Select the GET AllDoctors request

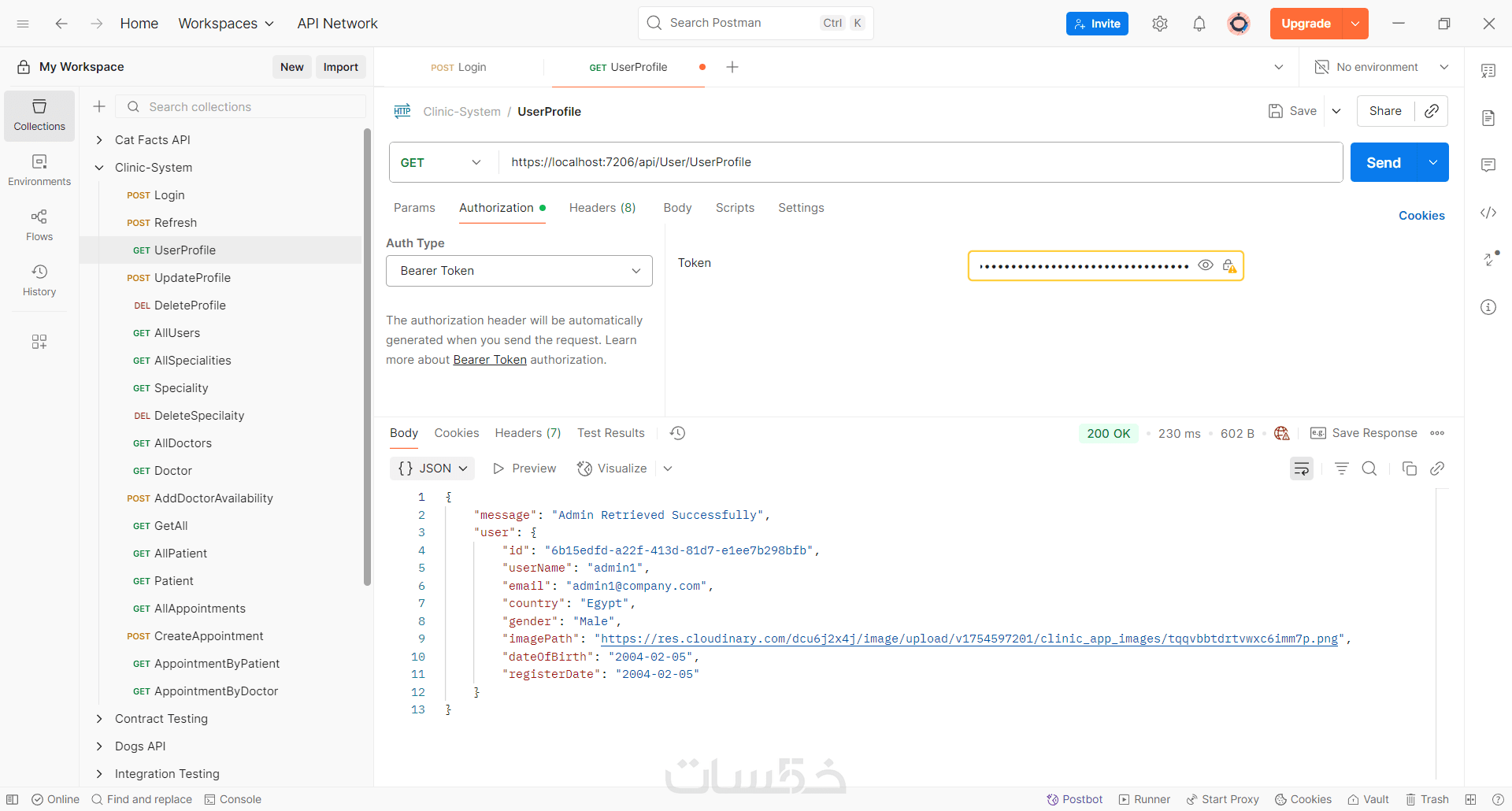[x=220, y=443]
